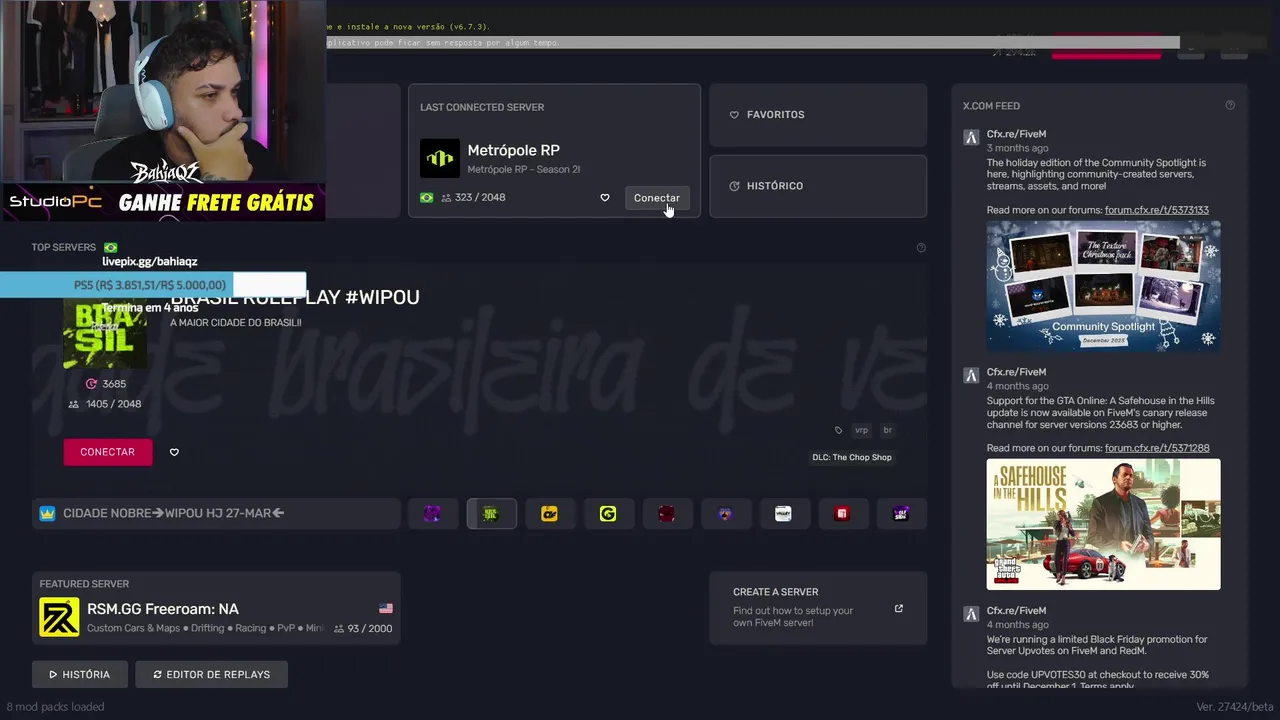Select the white Valley server icon

click(x=784, y=514)
